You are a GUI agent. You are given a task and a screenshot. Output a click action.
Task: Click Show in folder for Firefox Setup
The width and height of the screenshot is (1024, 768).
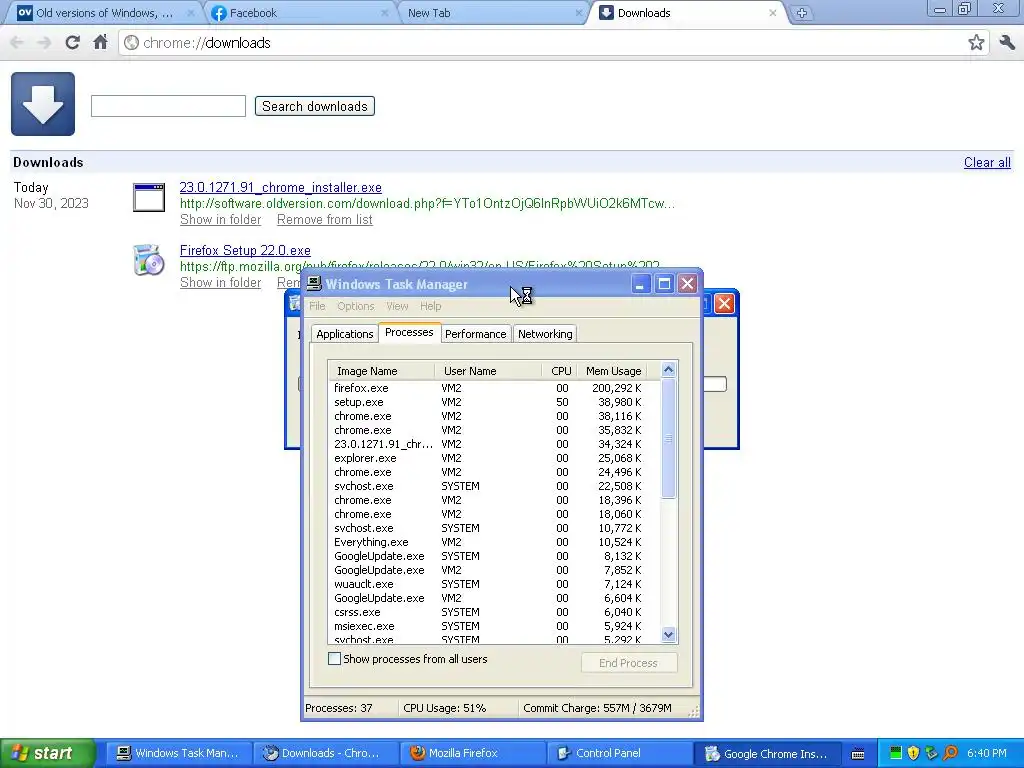tap(221, 282)
